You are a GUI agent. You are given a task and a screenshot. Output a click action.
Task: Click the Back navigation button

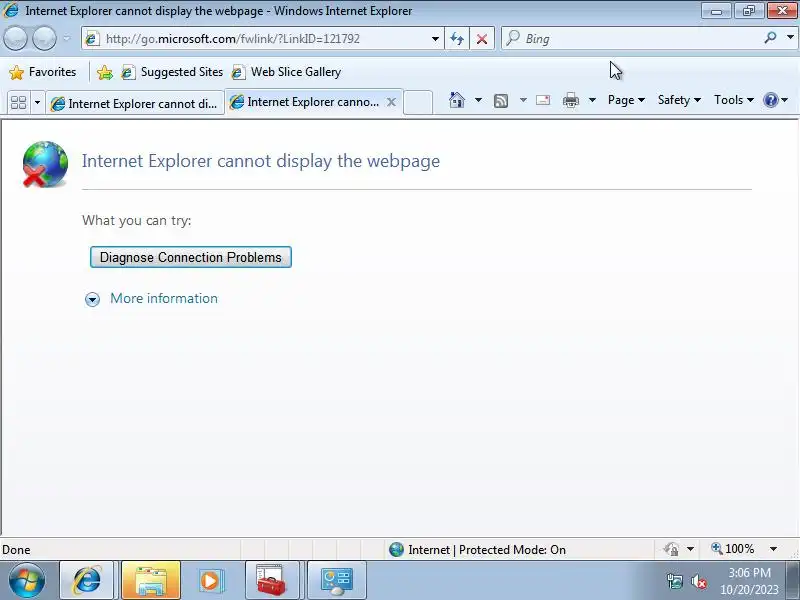[x=15, y=38]
